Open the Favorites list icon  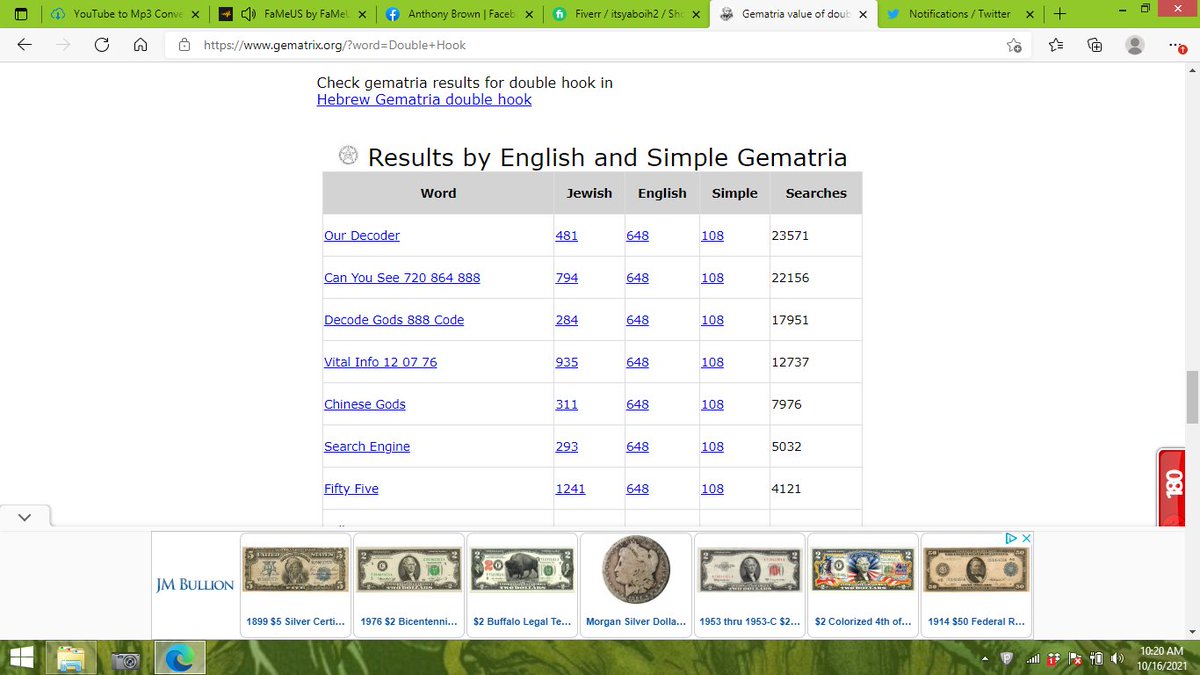(x=1053, y=45)
